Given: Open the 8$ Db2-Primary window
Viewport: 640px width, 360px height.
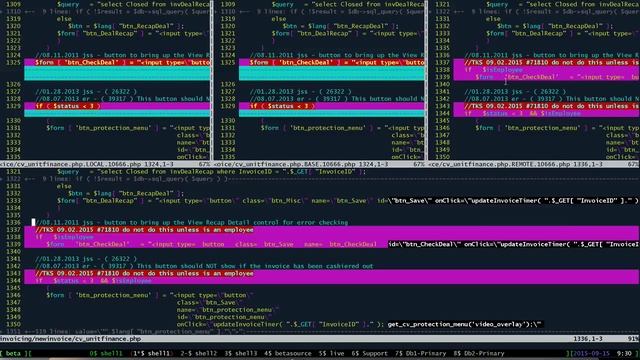Looking at the screenshot, I should pyautogui.click(x=479, y=353).
